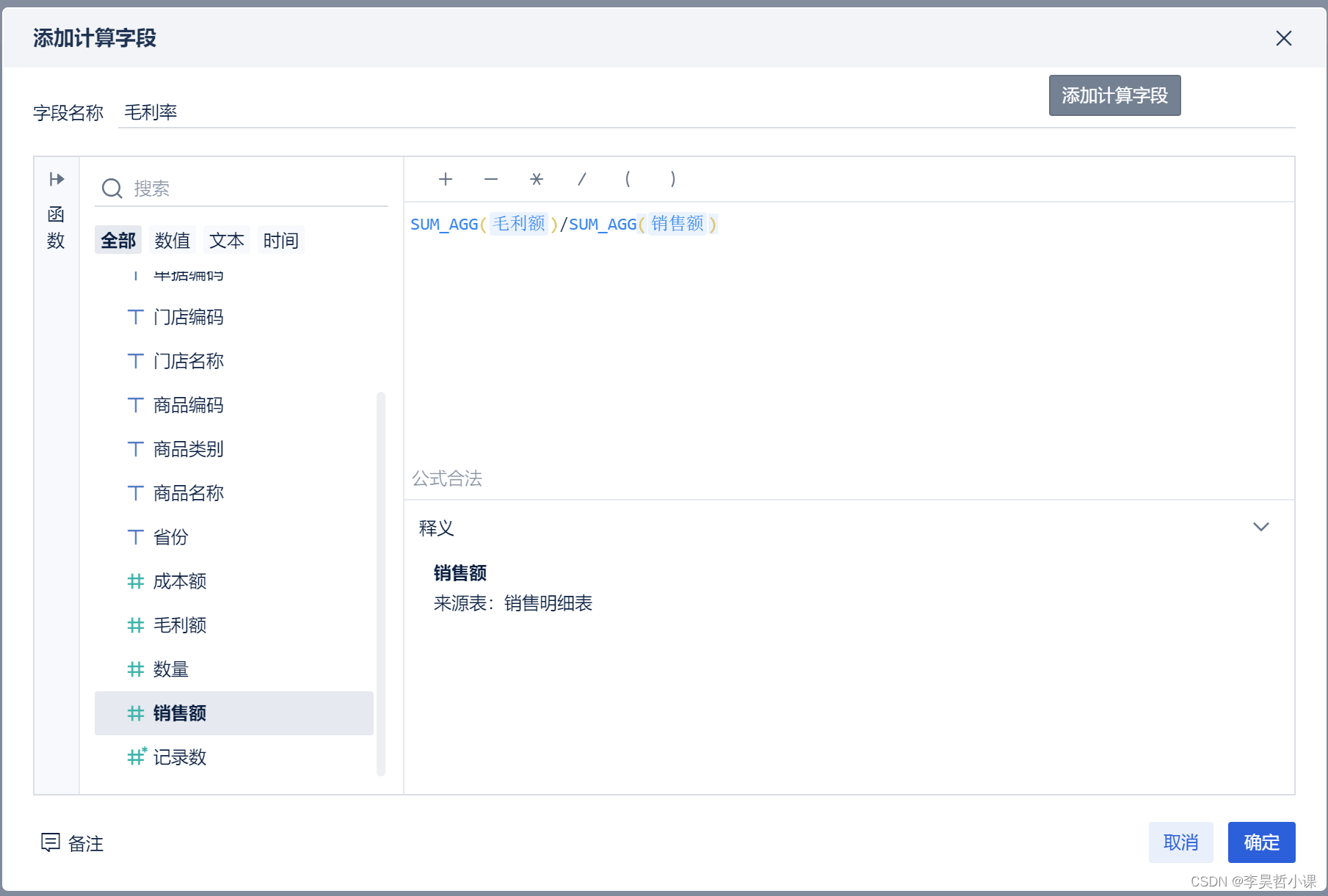Choose the 数量 numeric field
1328x896 pixels.
[234, 669]
